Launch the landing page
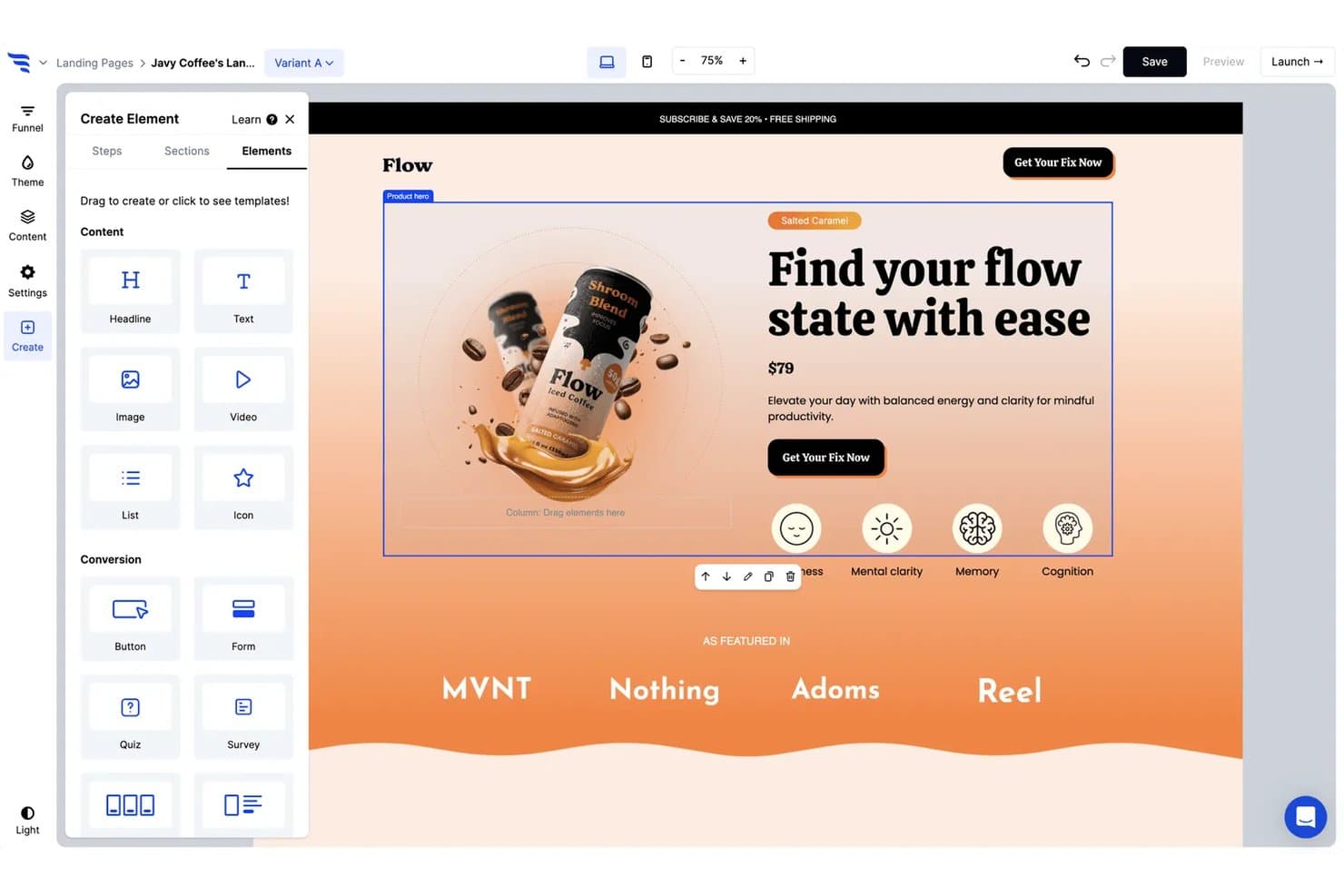The image size is (1344, 896). [x=1297, y=62]
